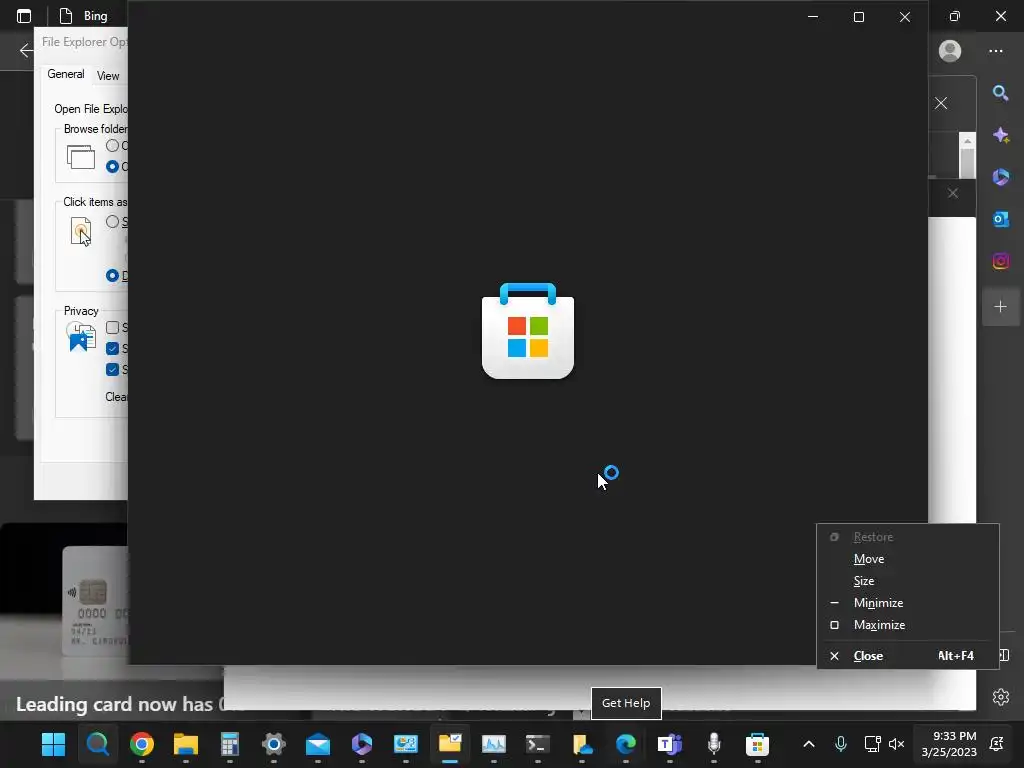Open Edge sidebar settings gear
The height and width of the screenshot is (768, 1024).
[1000, 697]
